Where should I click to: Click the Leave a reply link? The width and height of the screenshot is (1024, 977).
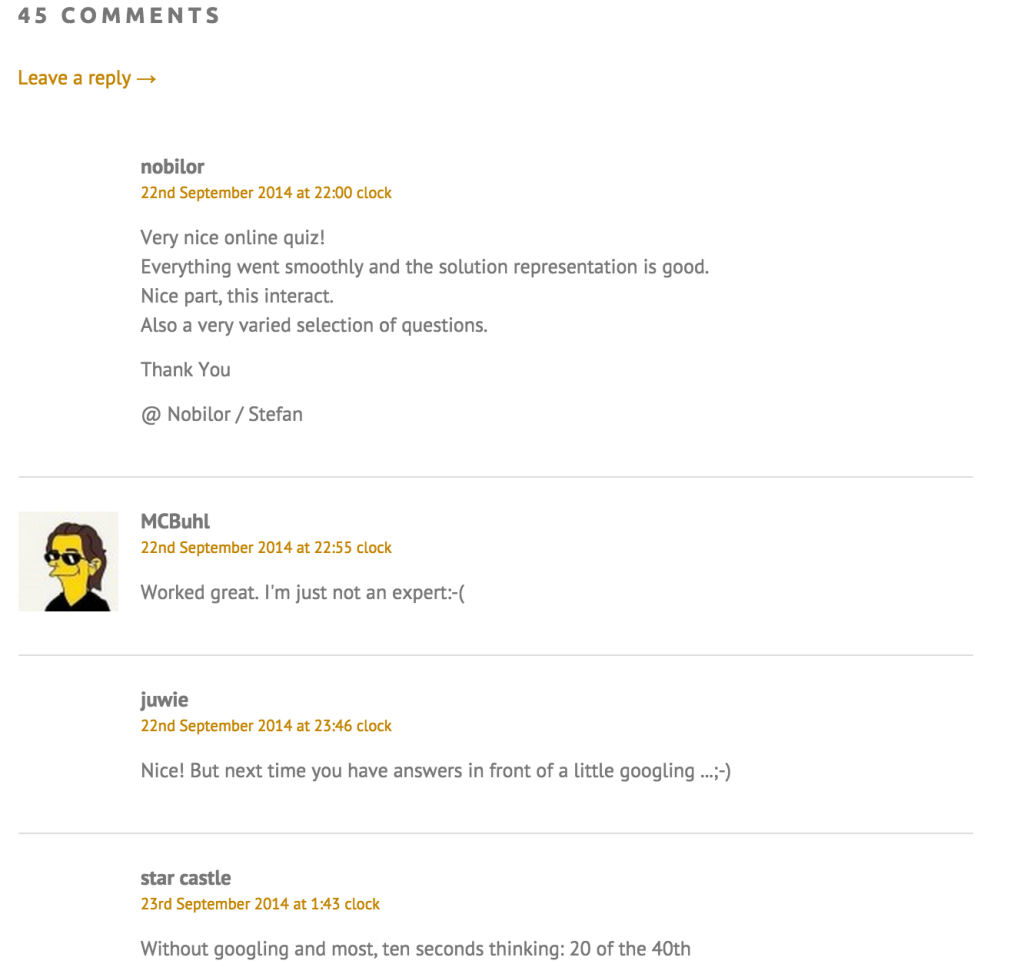click(x=87, y=78)
